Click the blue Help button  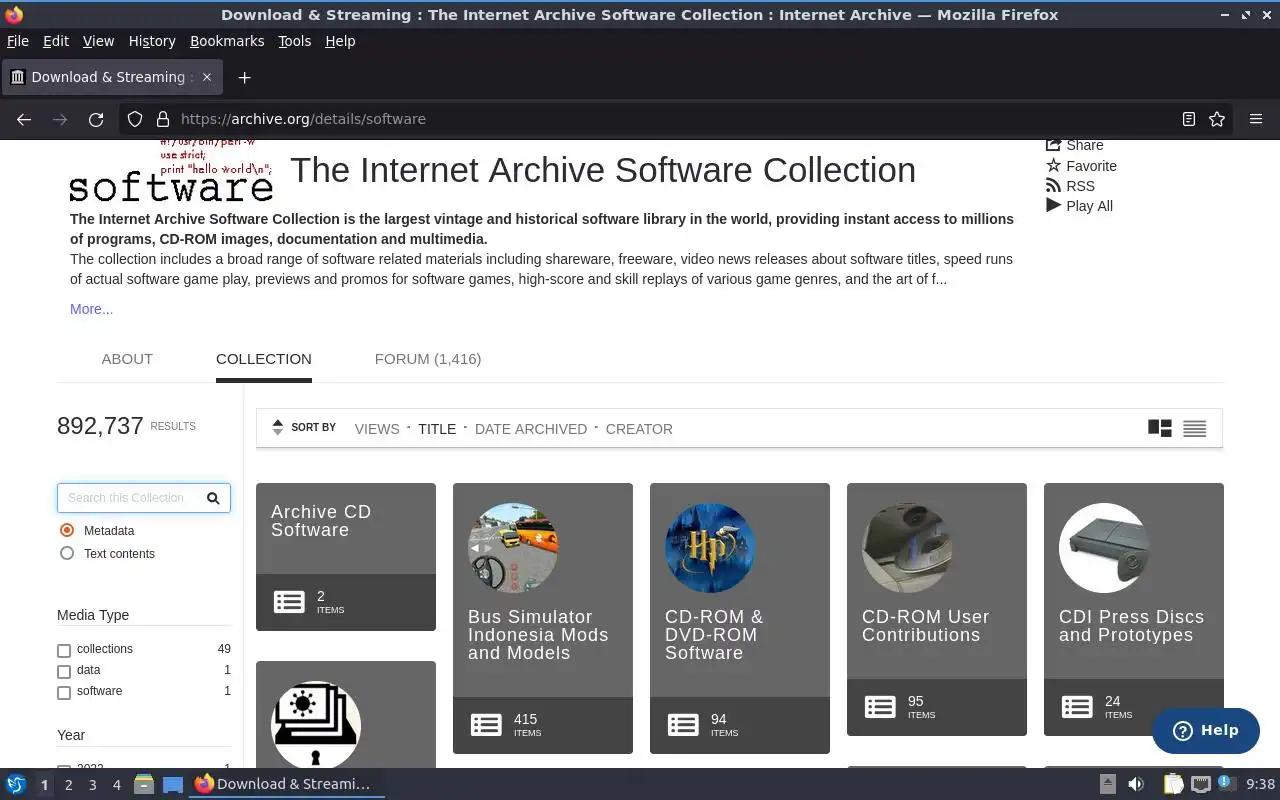point(1205,730)
